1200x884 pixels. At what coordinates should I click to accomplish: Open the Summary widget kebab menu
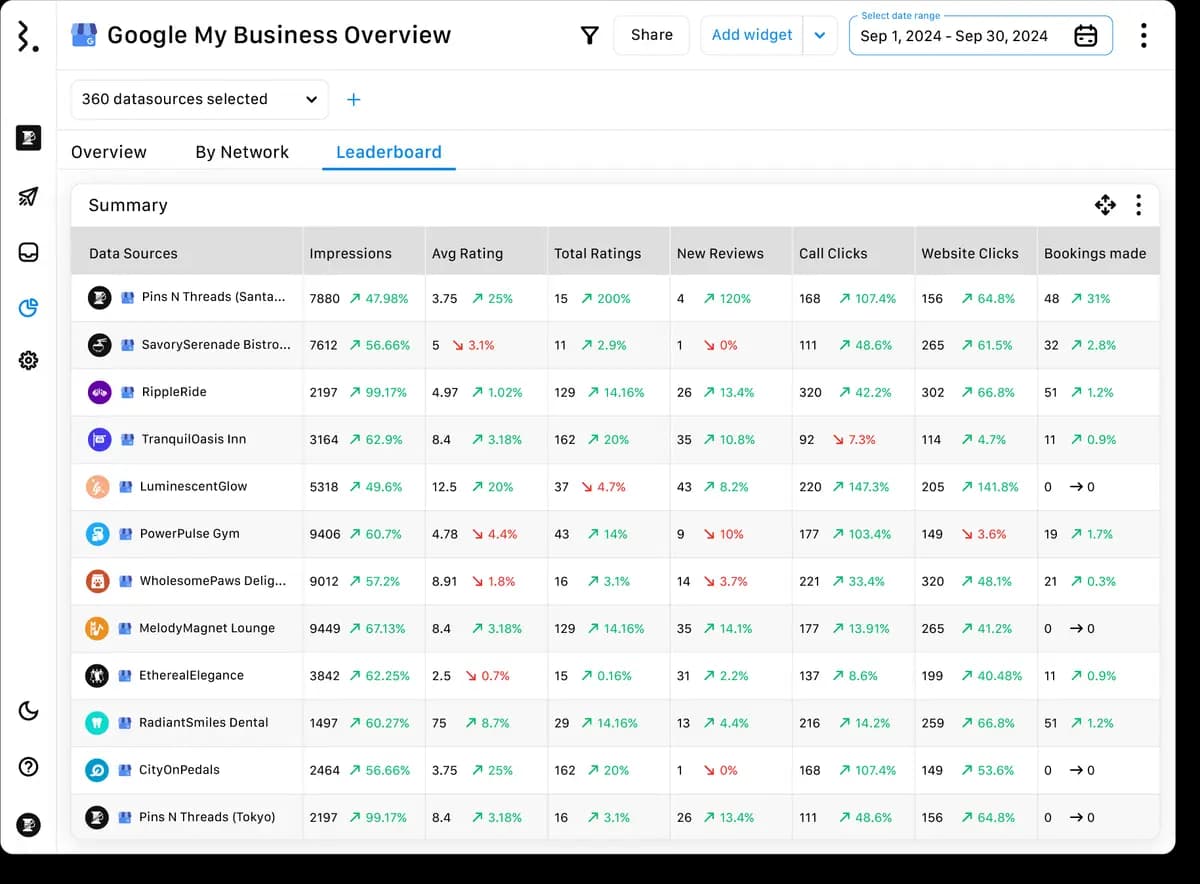(x=1138, y=205)
